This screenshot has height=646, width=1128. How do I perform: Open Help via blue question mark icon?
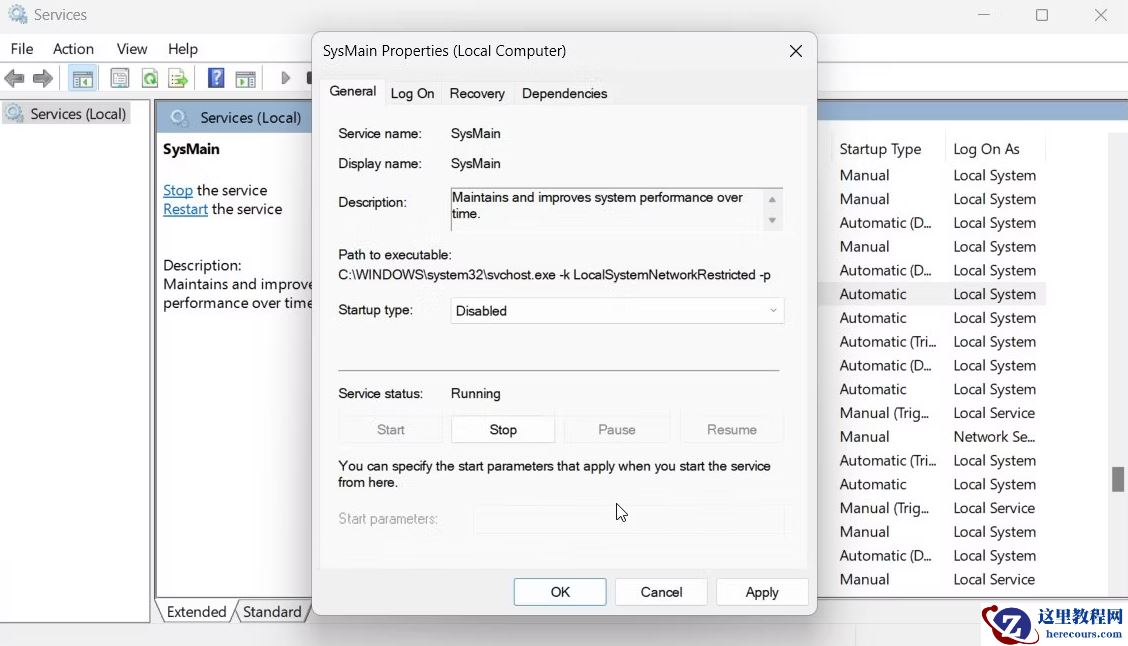pyautogui.click(x=216, y=78)
